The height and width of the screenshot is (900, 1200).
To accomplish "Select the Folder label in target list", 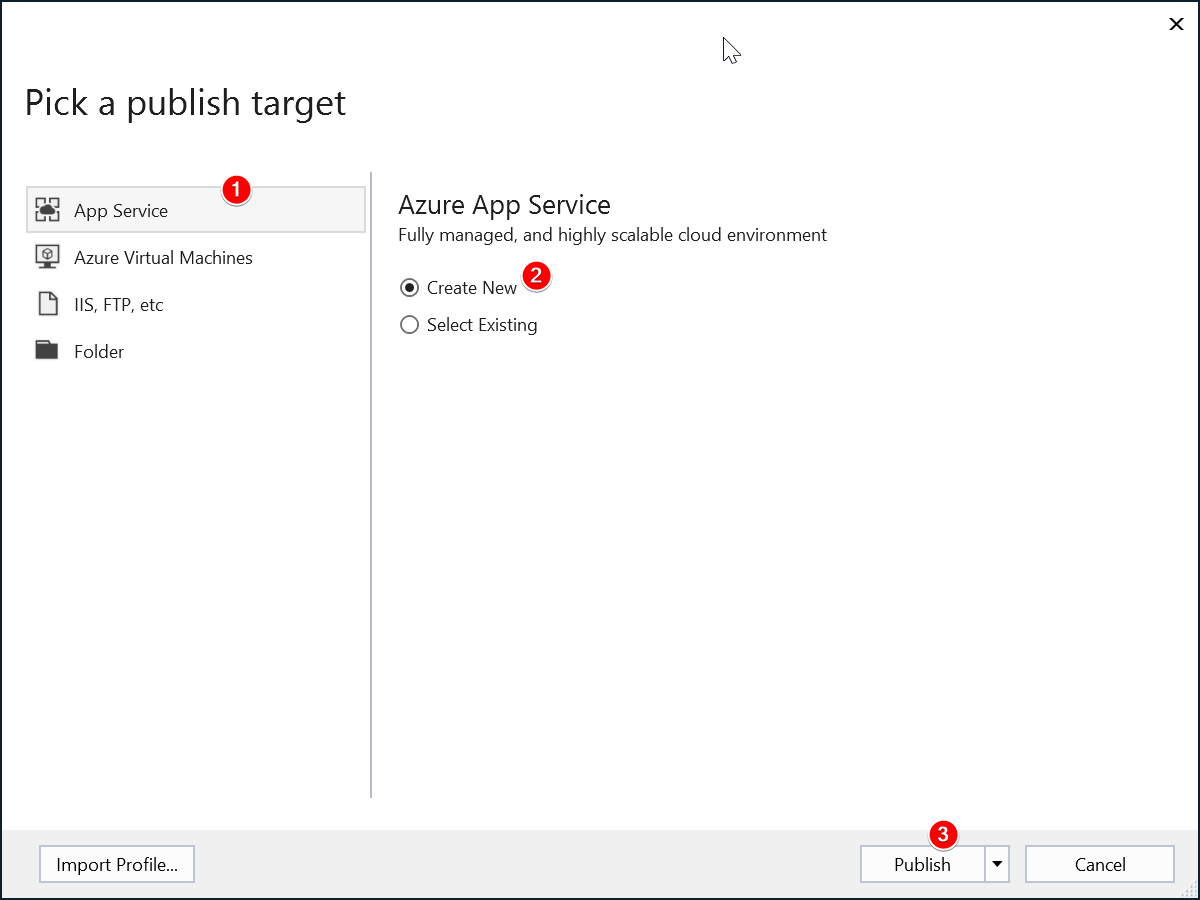I will tap(99, 351).
